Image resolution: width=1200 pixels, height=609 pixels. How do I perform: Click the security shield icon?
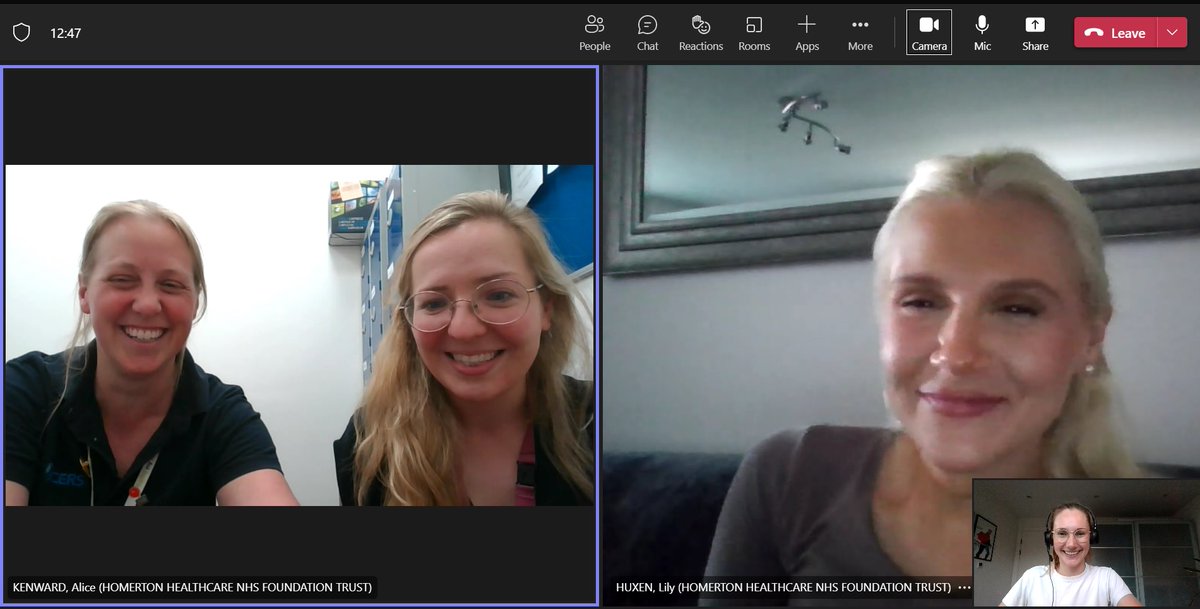20,31
